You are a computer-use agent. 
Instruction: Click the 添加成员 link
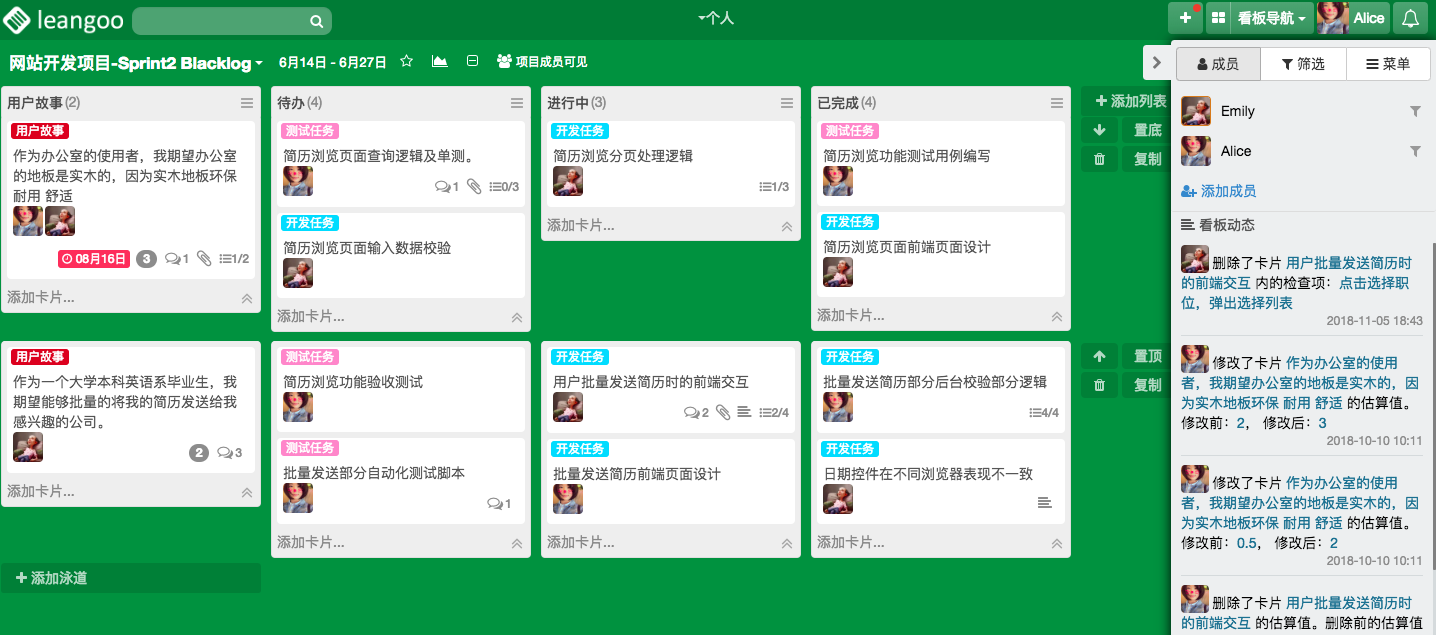tap(1219, 191)
